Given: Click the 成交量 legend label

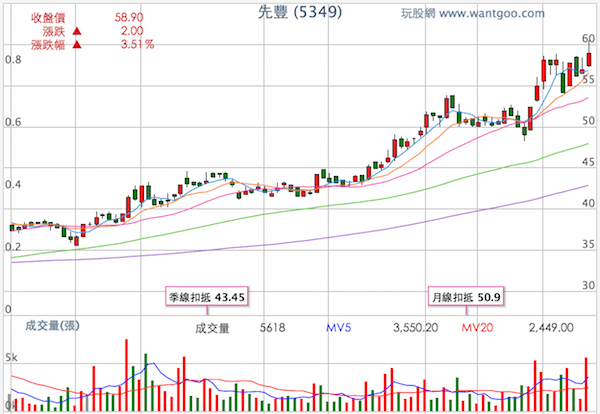Looking at the screenshot, I should tap(212, 328).
